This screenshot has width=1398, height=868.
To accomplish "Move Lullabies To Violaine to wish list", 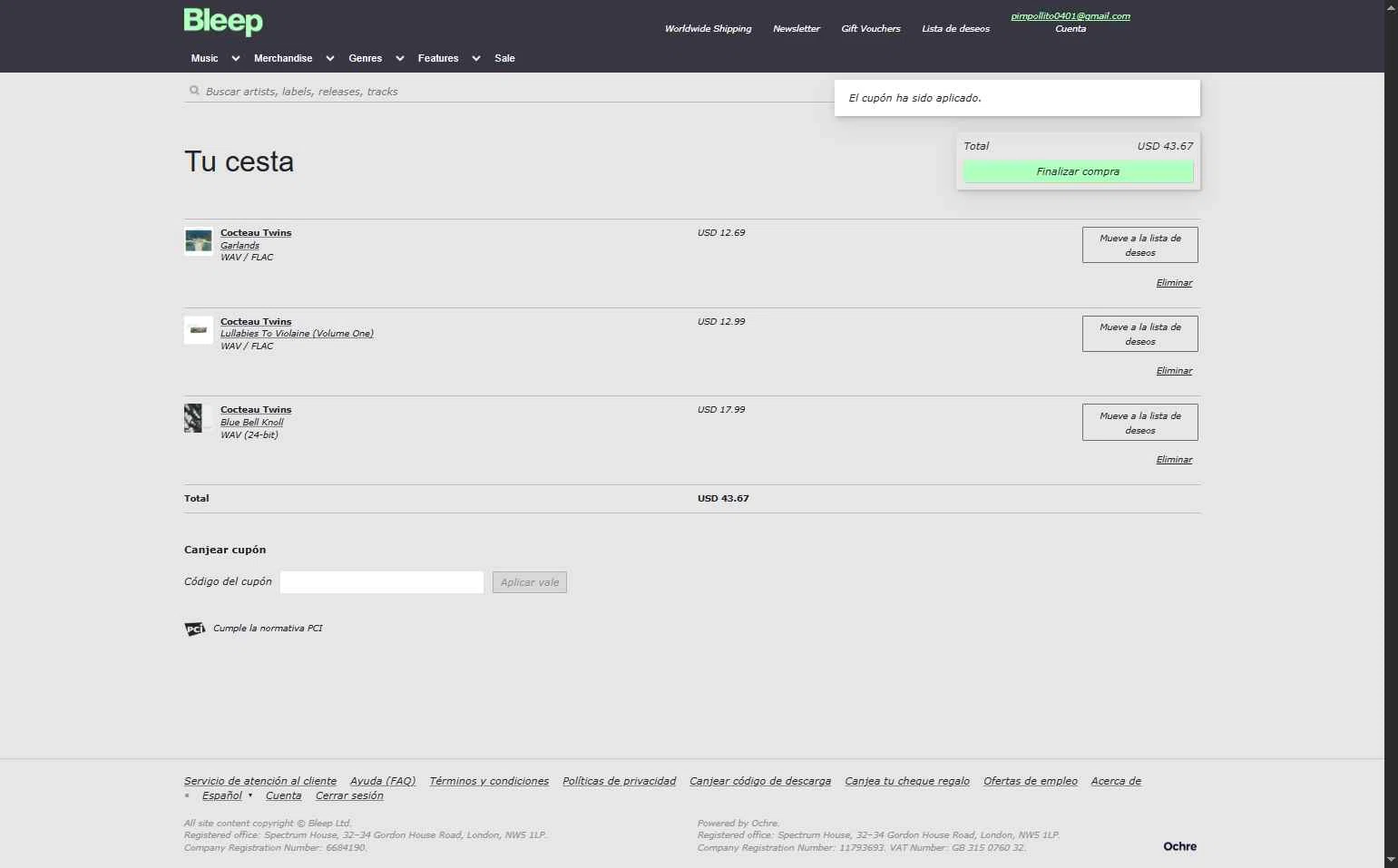I will [x=1140, y=334].
